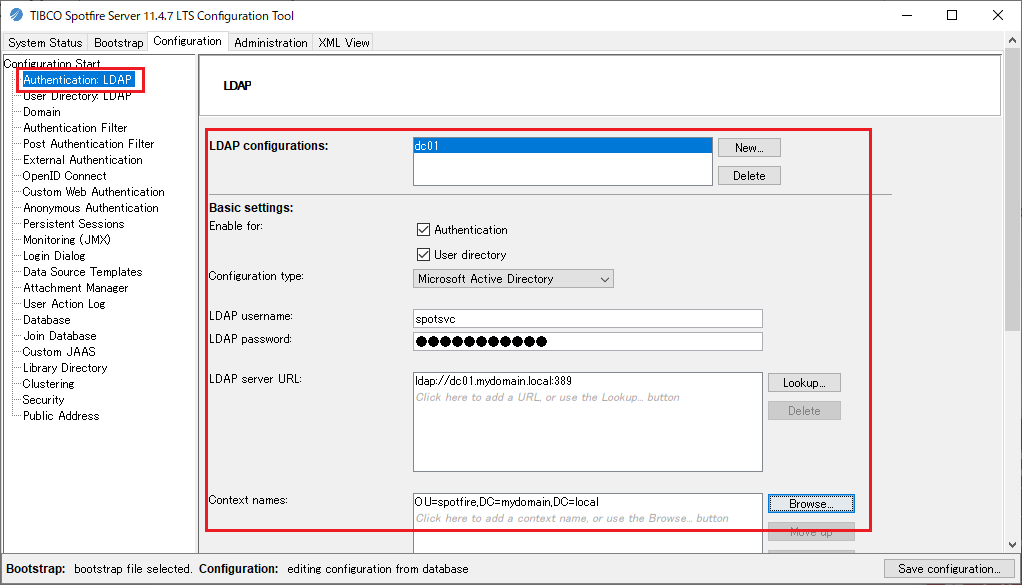This screenshot has width=1022, height=585.
Task: Select the Configuration tab
Action: (188, 41)
